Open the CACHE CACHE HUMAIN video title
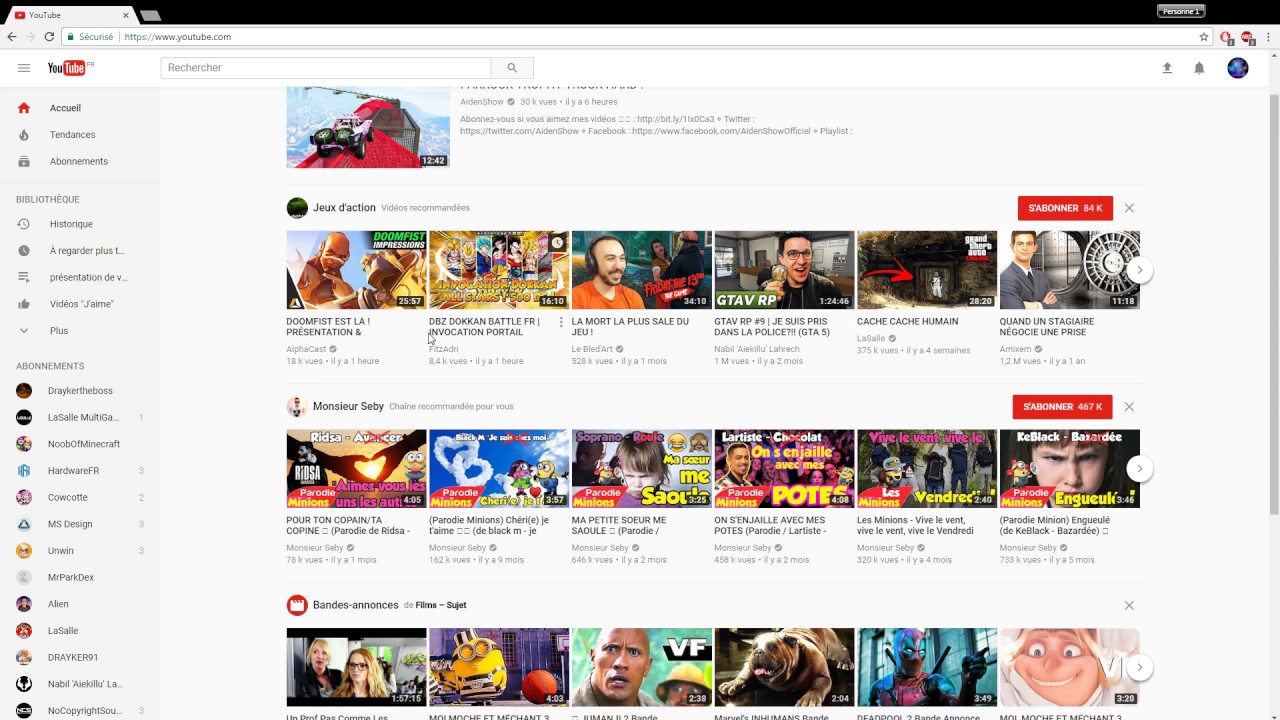The height and width of the screenshot is (720, 1280). pos(907,322)
